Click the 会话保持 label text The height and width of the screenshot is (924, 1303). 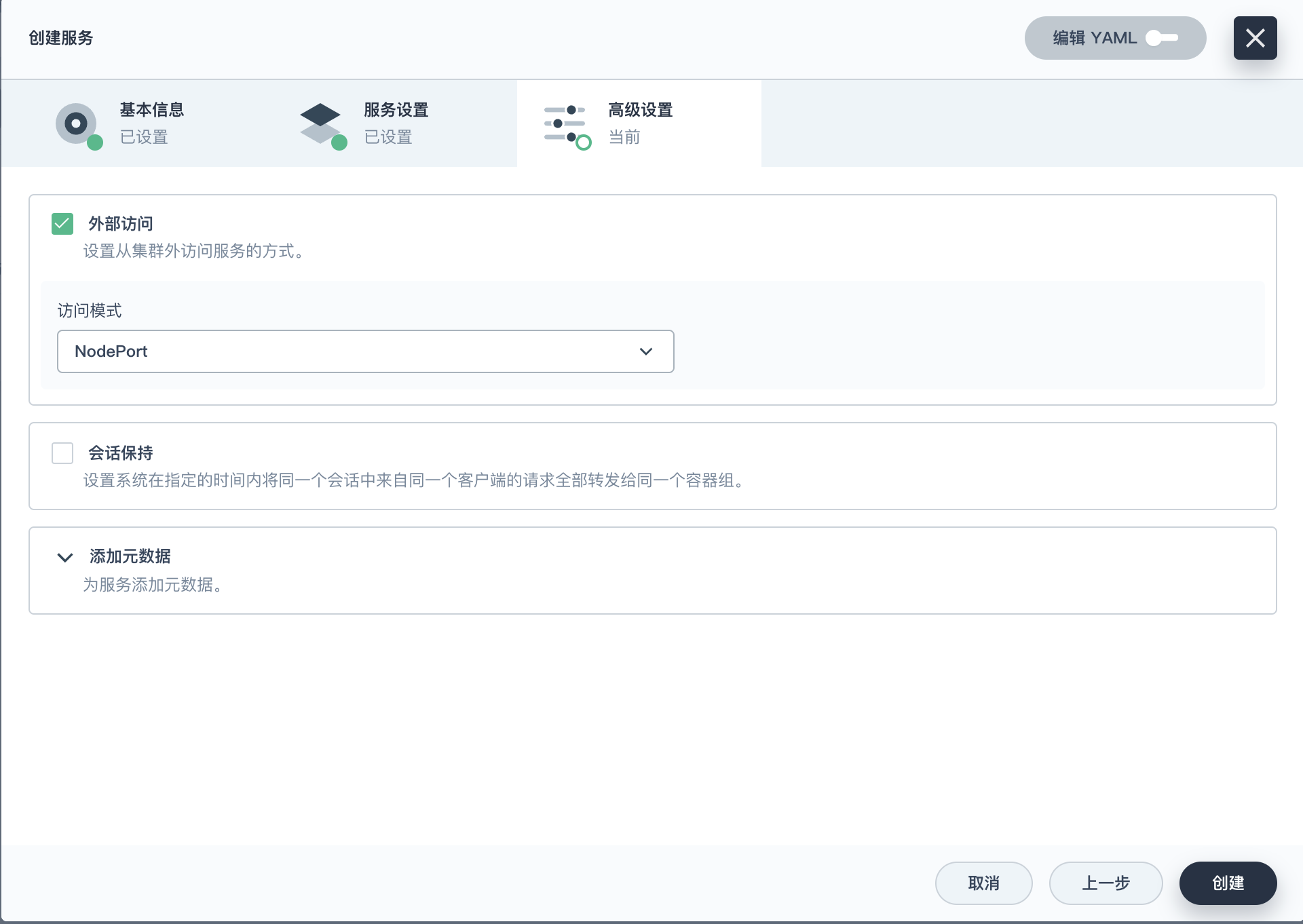(121, 453)
